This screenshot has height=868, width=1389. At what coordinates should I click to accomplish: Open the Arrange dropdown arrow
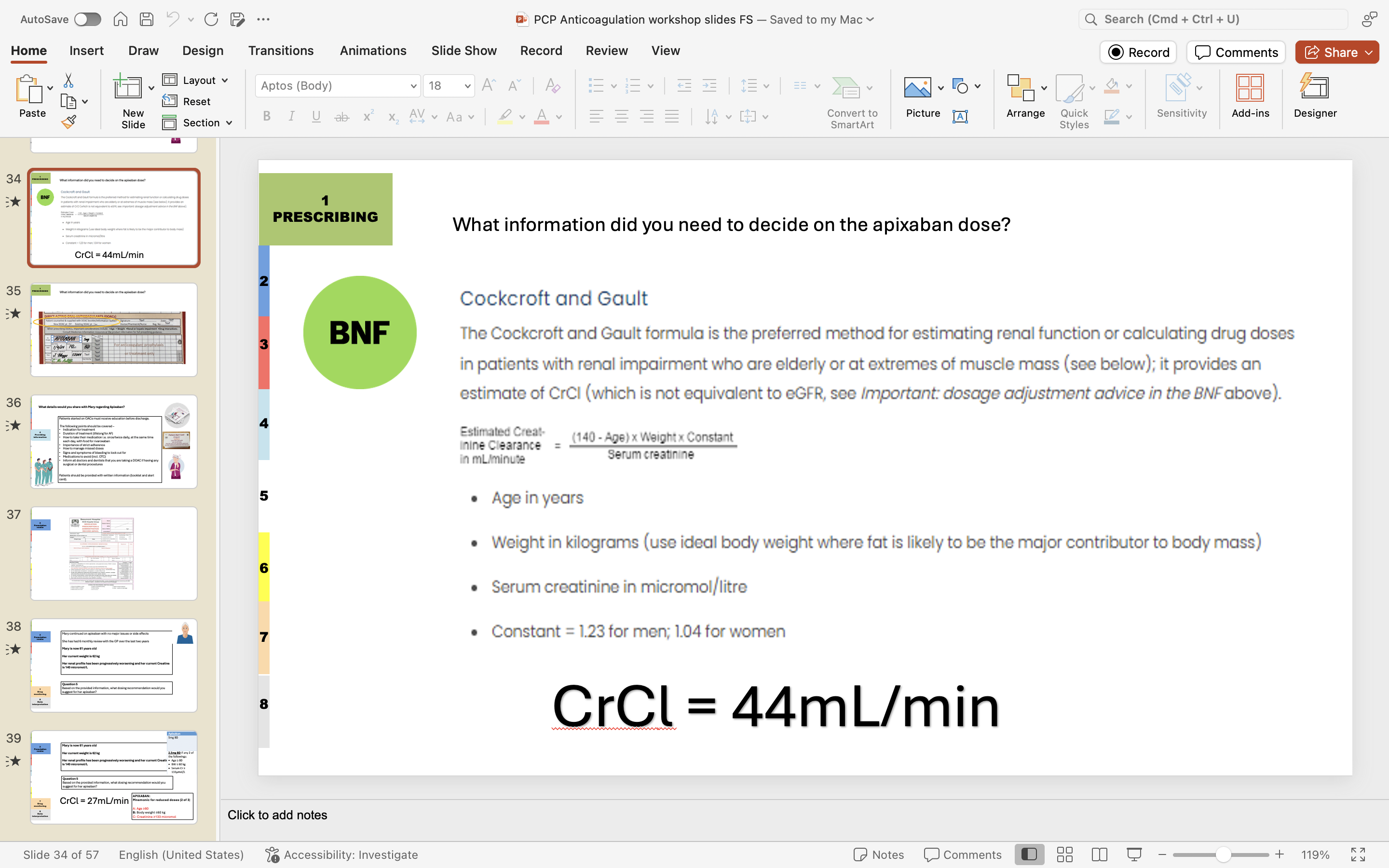click(x=1044, y=87)
